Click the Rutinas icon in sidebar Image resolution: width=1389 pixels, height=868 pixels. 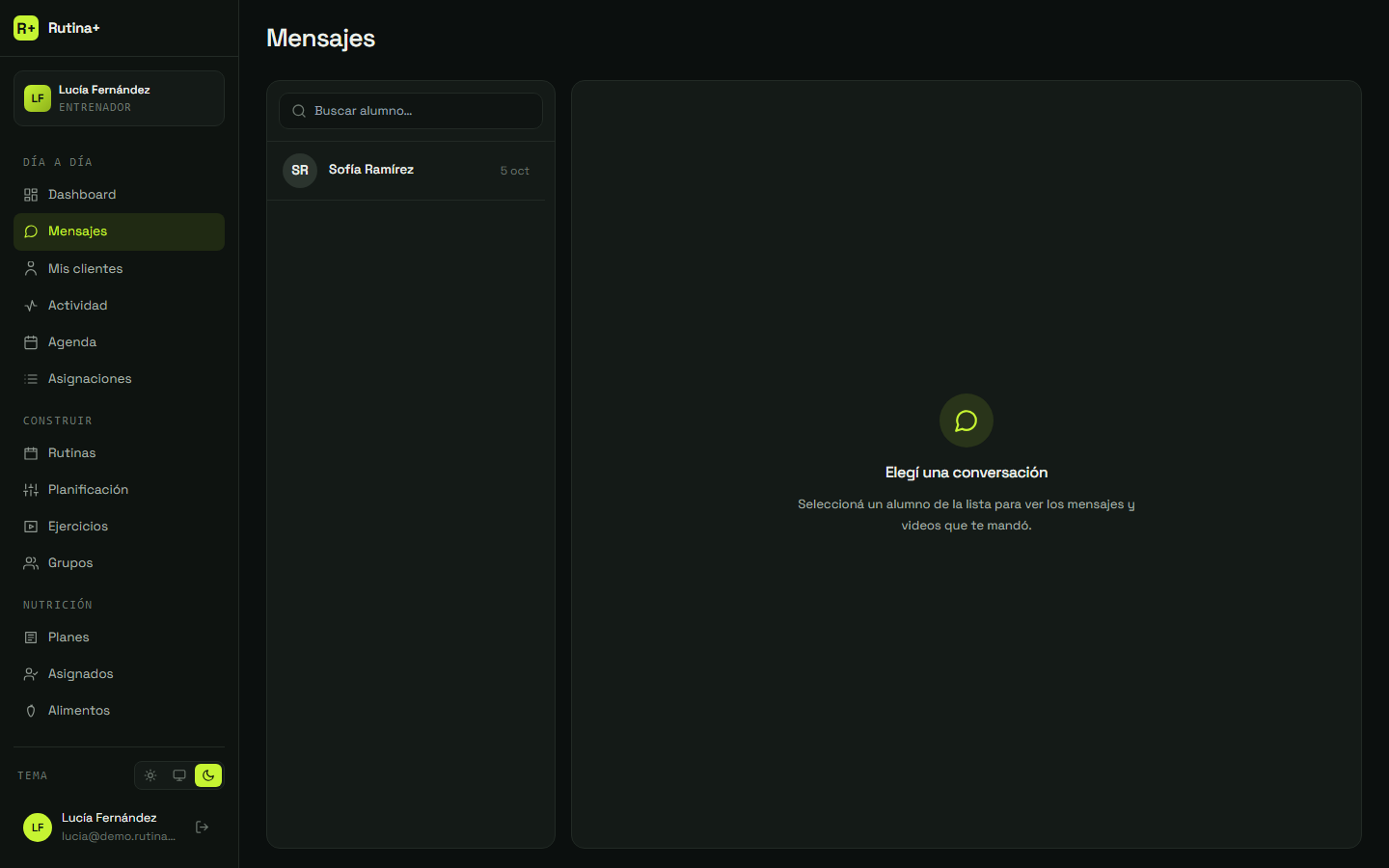31,453
